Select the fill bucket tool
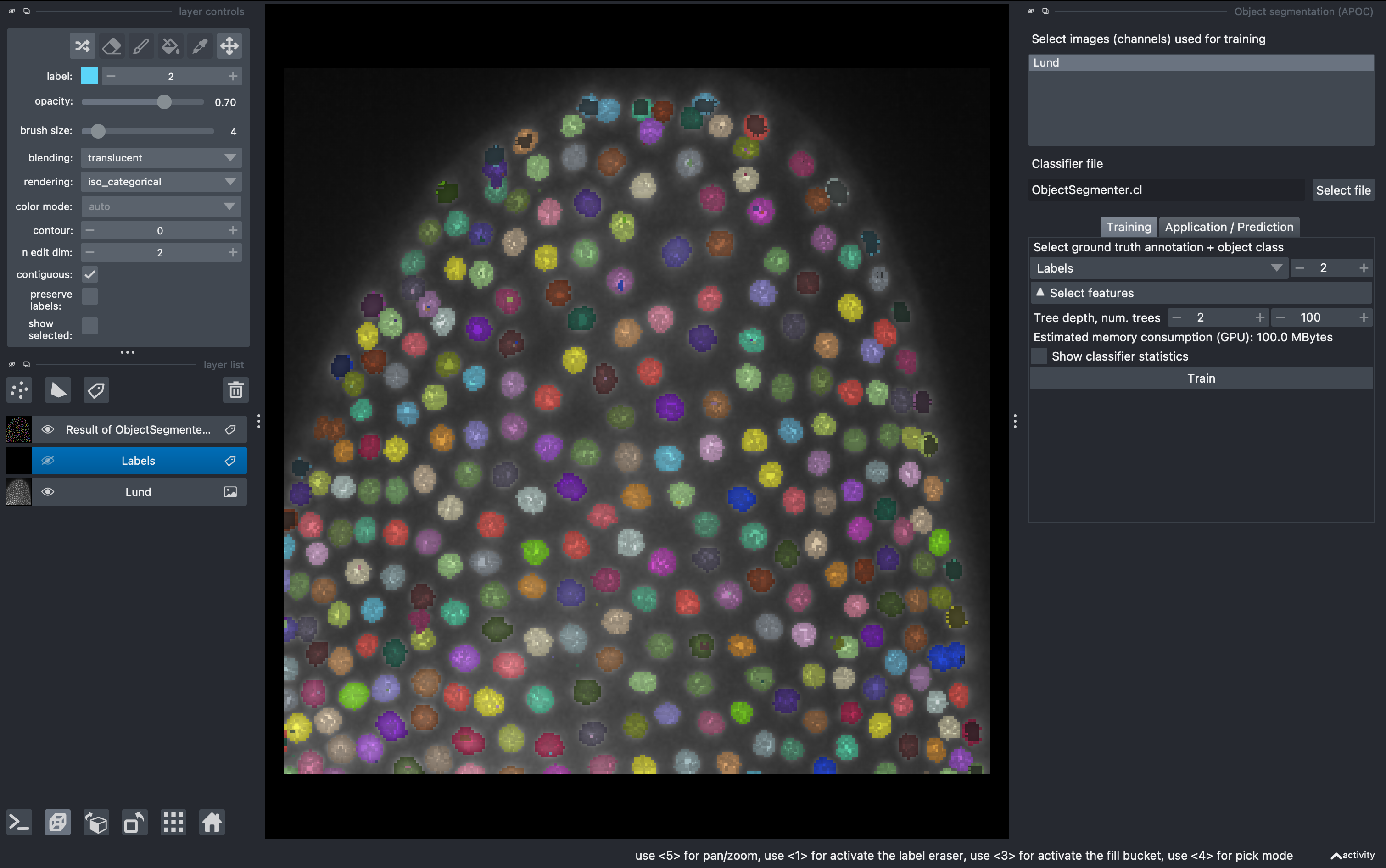Image resolution: width=1386 pixels, height=868 pixels. [x=171, y=46]
